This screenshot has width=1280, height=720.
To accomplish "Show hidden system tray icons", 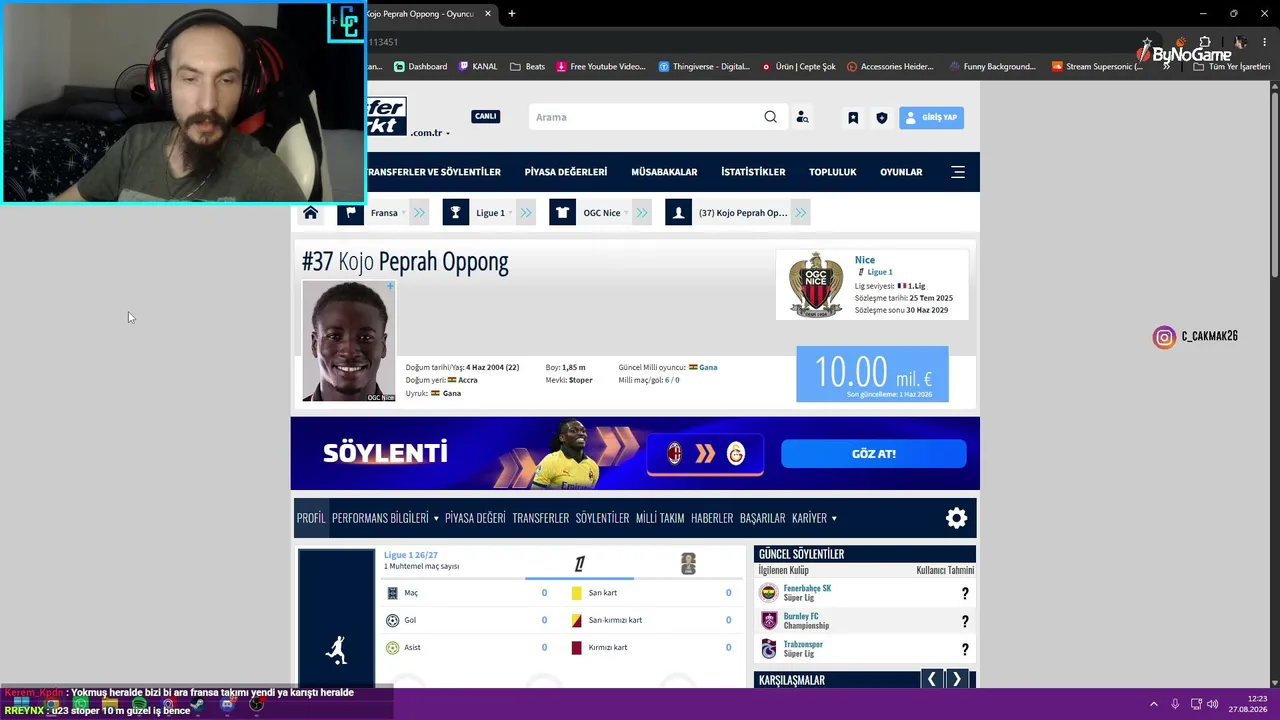I will [x=1153, y=704].
